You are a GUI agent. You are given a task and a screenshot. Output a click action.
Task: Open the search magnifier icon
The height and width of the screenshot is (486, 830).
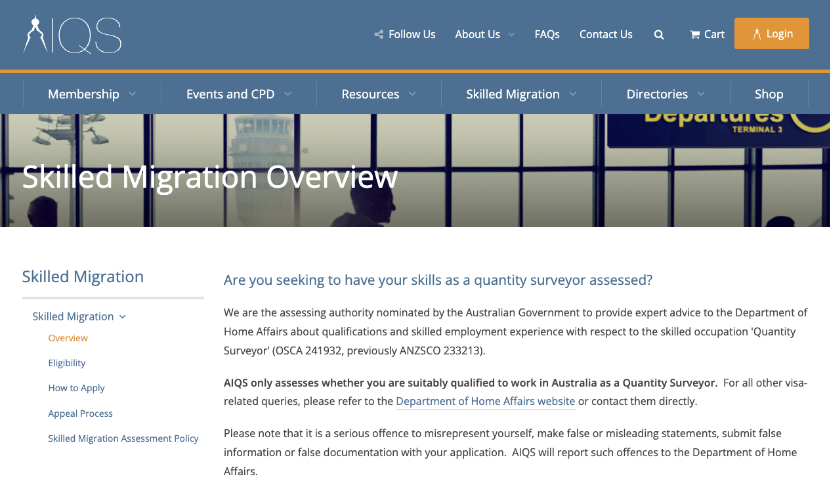tap(659, 34)
